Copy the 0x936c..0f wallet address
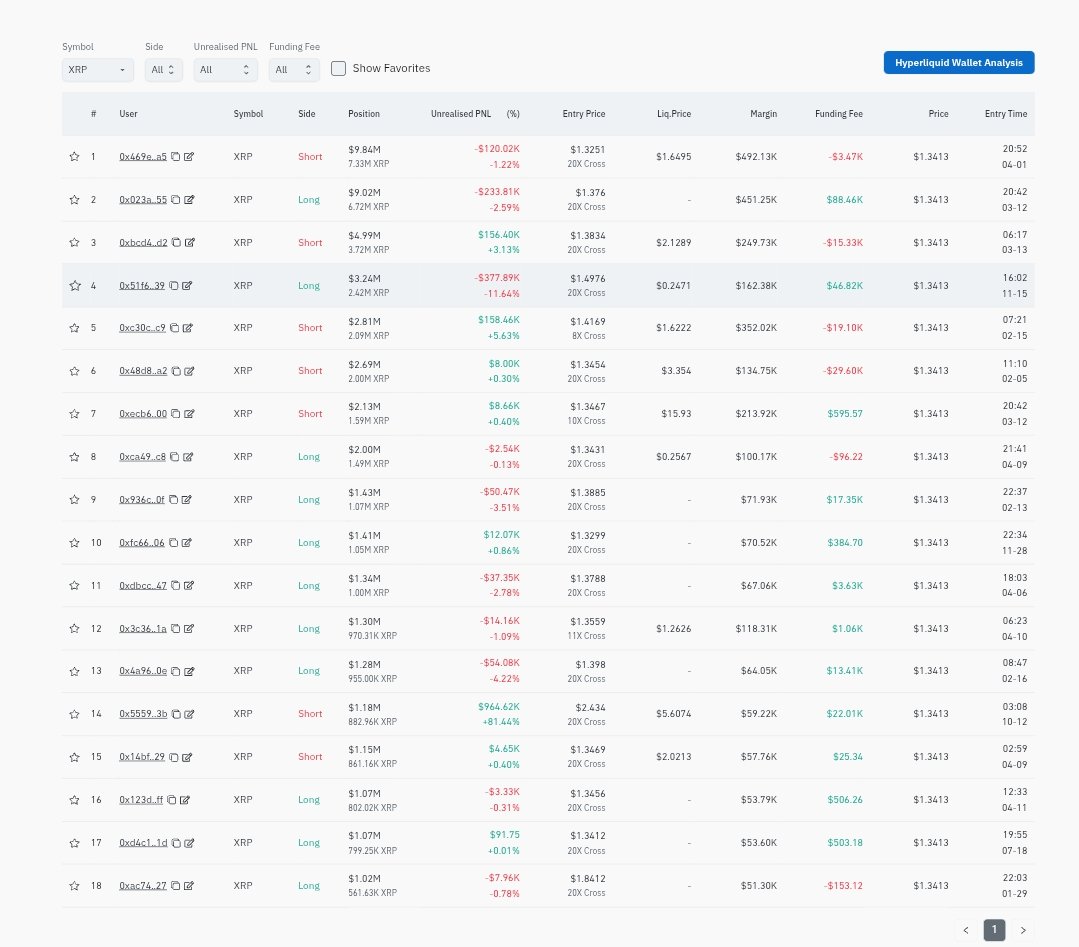 (174, 500)
